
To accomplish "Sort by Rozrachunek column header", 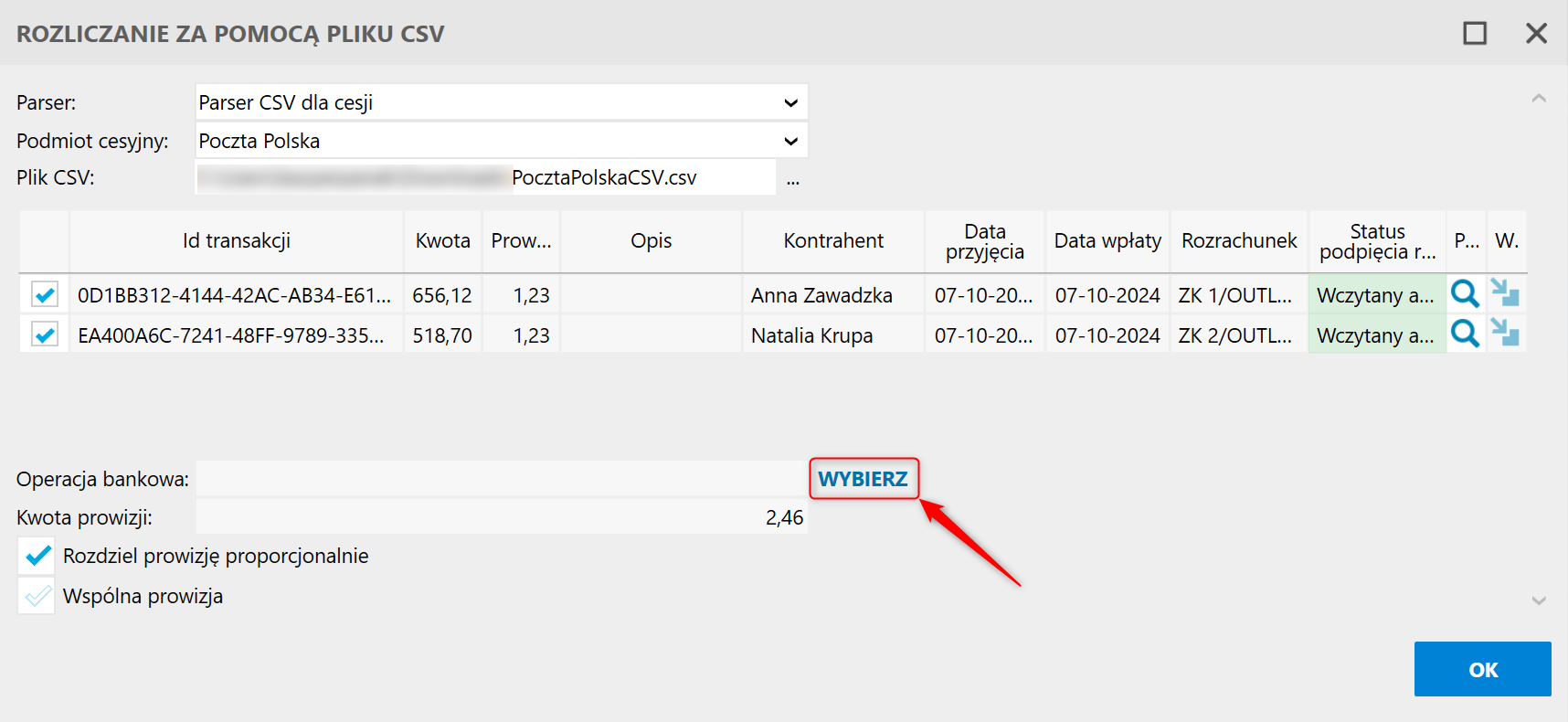I will tap(1239, 241).
